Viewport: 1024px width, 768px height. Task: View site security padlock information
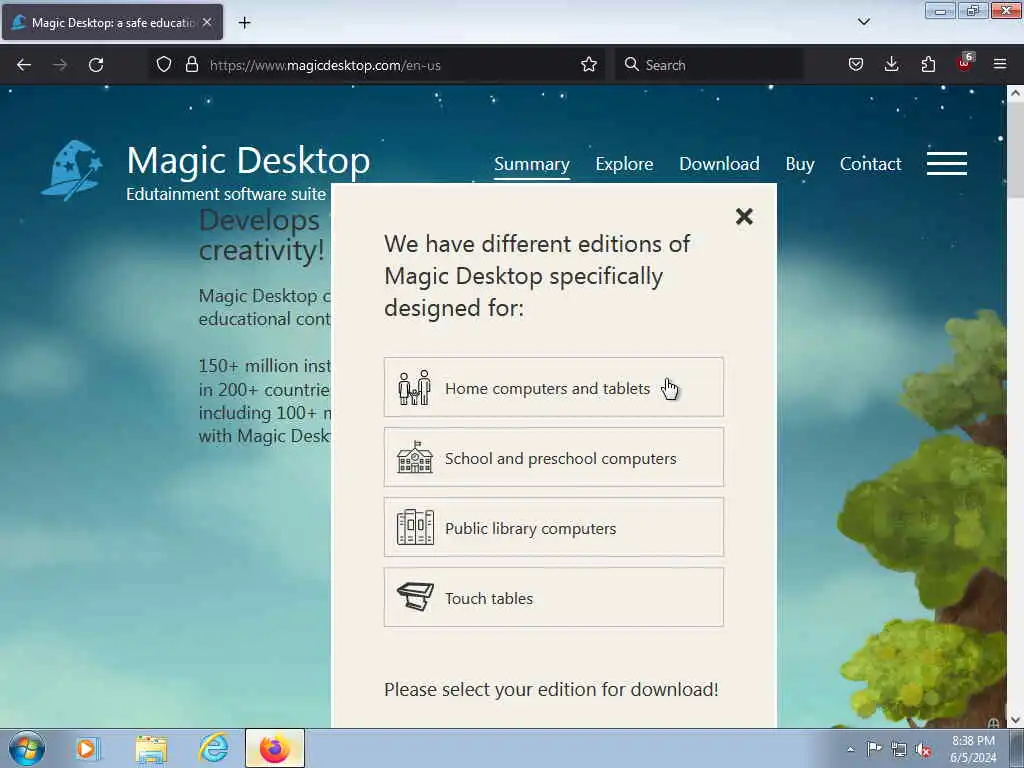[191, 65]
